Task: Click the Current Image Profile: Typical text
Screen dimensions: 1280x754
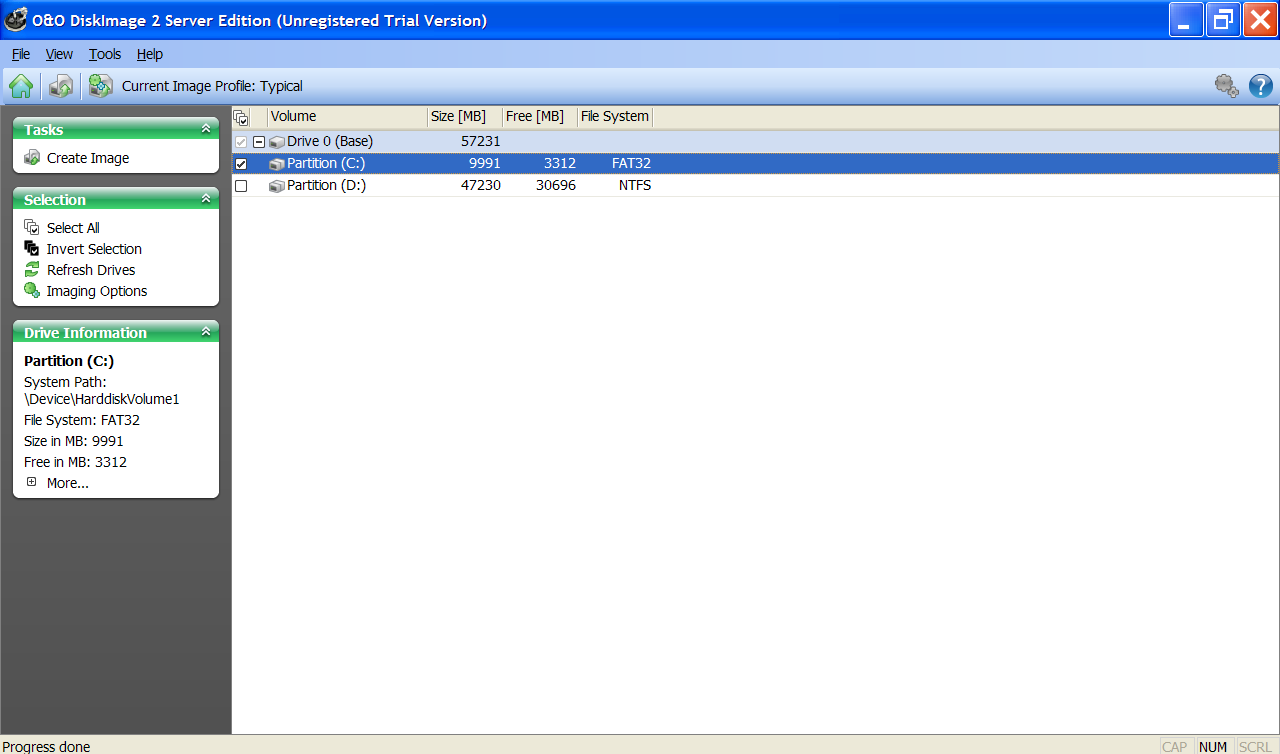Action: coord(212,86)
